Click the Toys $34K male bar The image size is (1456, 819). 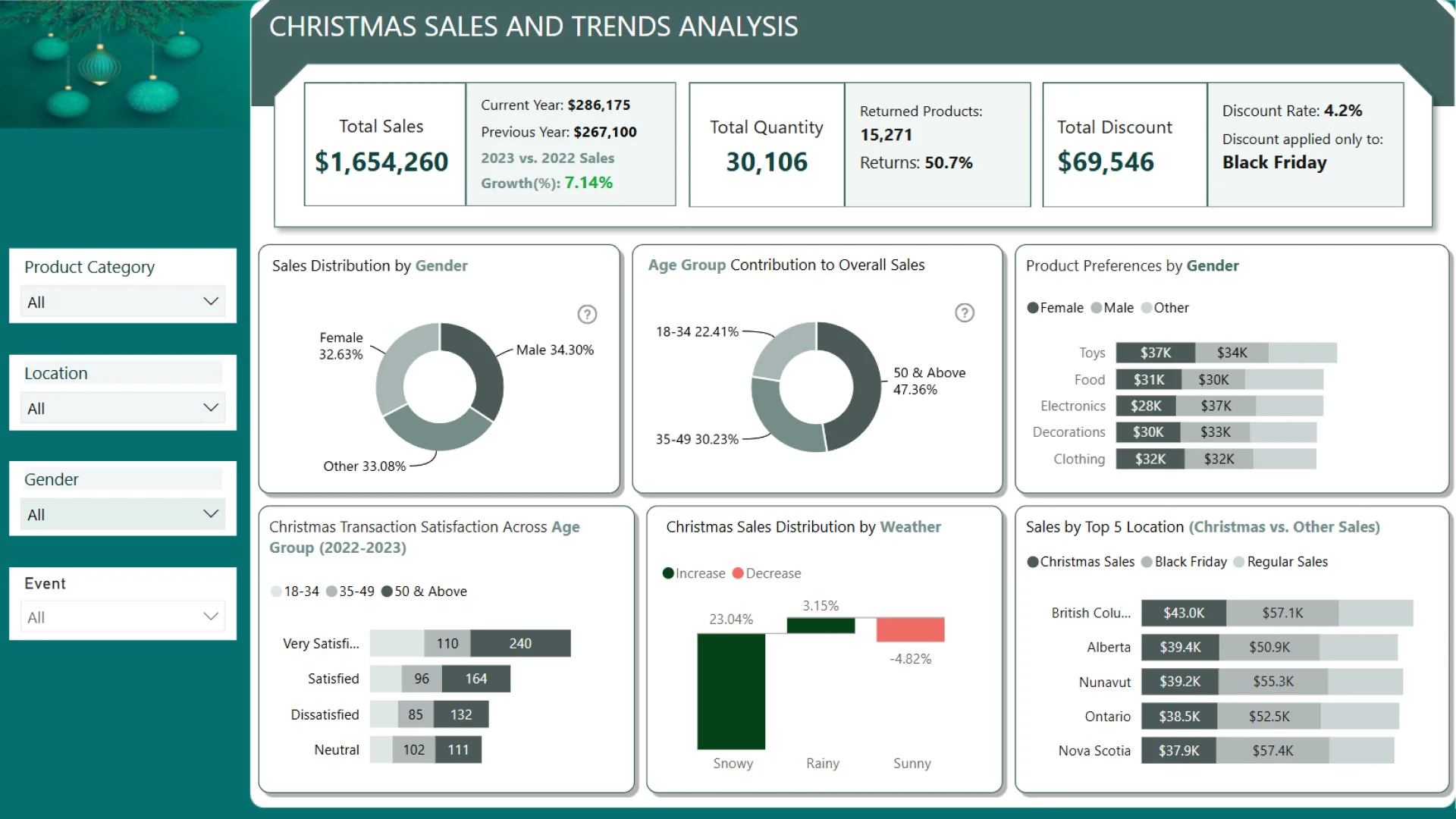pyautogui.click(x=1232, y=353)
